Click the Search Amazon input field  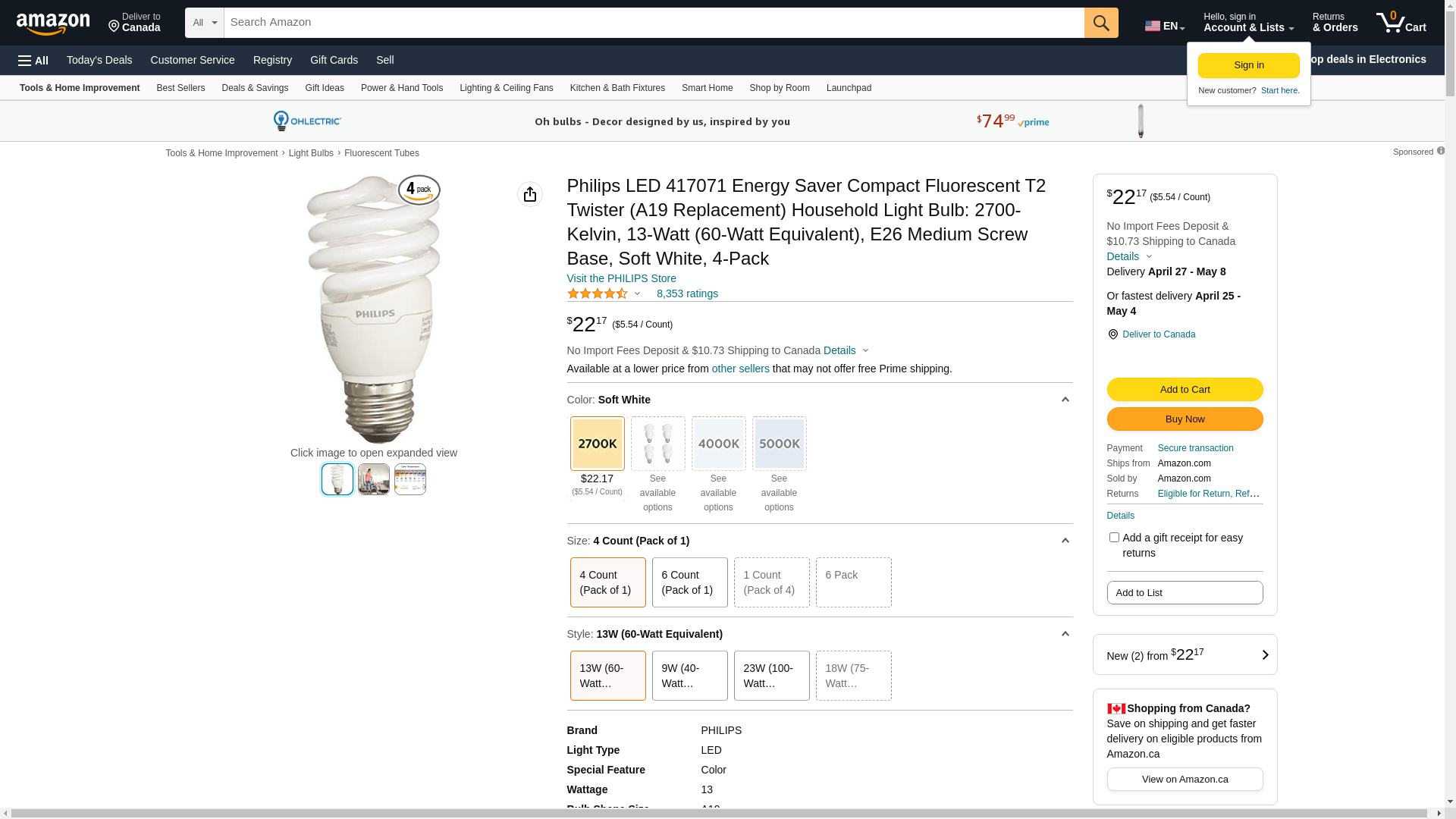point(654,23)
